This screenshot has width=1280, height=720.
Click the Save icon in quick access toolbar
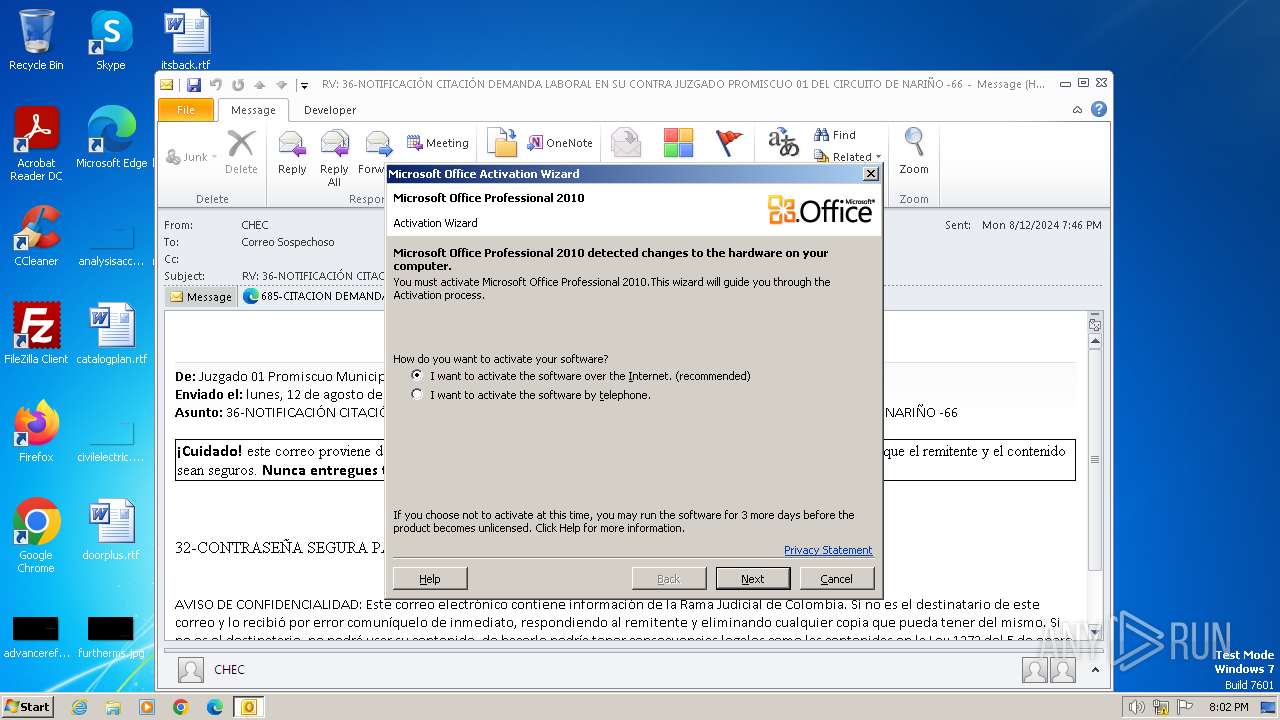(x=193, y=85)
